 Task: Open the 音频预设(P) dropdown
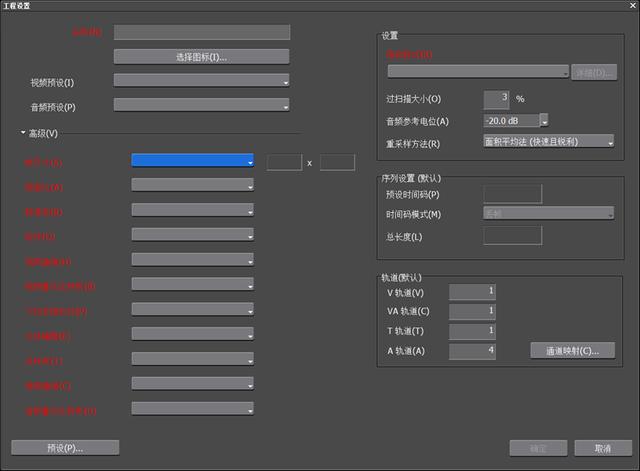point(202,104)
